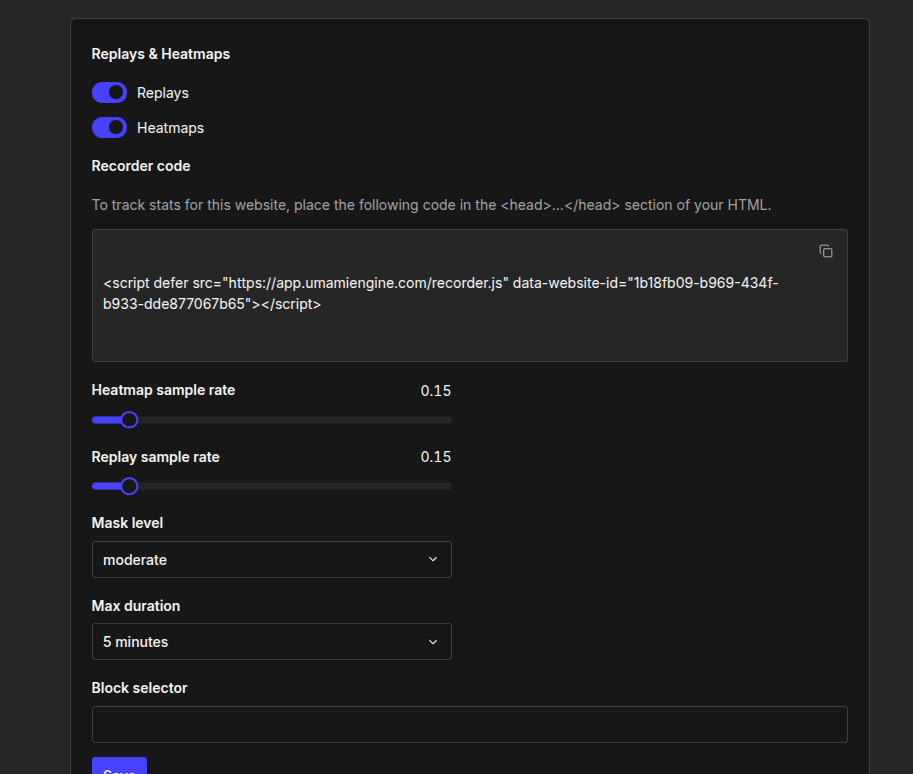This screenshot has width=913, height=774.
Task: Click the Heatmap sample rate slider handle
Action: pos(129,420)
